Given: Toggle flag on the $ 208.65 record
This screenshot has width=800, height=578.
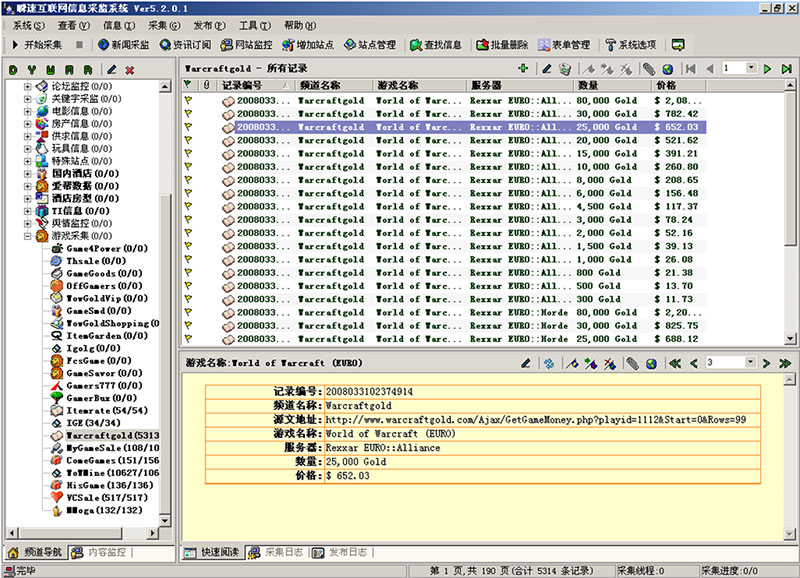Looking at the screenshot, I should [188, 180].
